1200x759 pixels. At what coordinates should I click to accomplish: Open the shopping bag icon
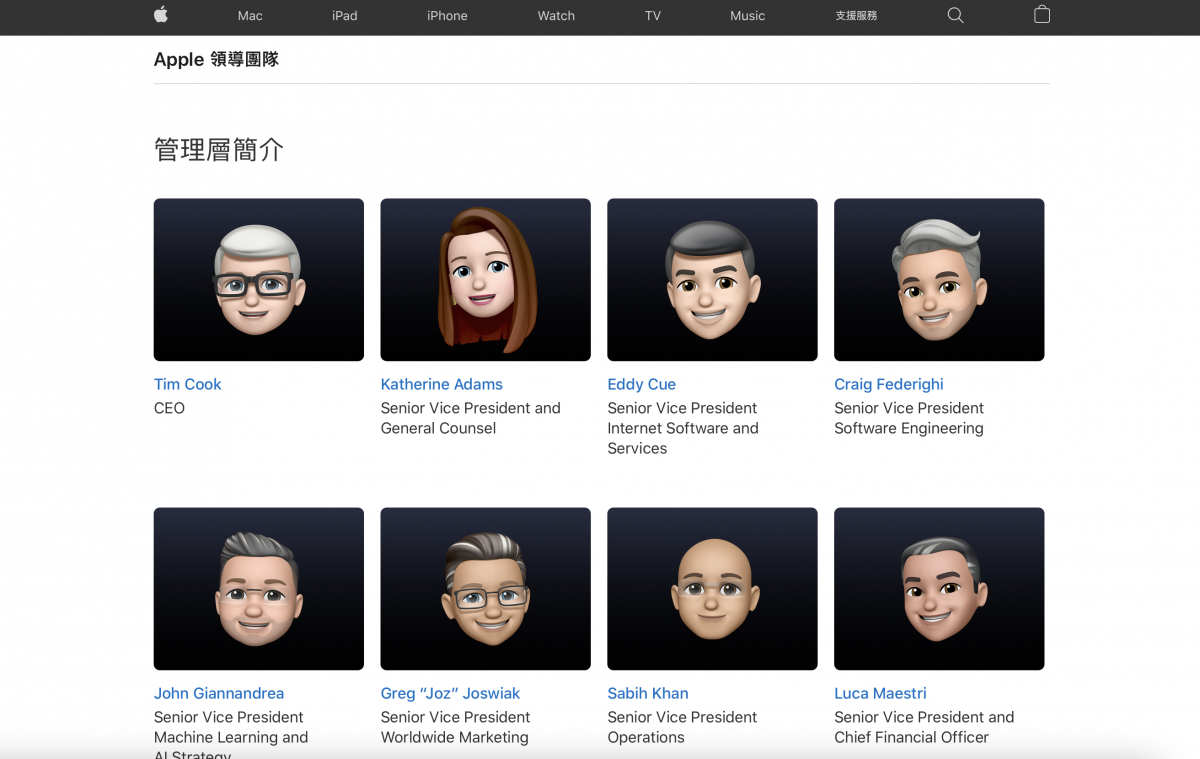pyautogui.click(x=1042, y=14)
